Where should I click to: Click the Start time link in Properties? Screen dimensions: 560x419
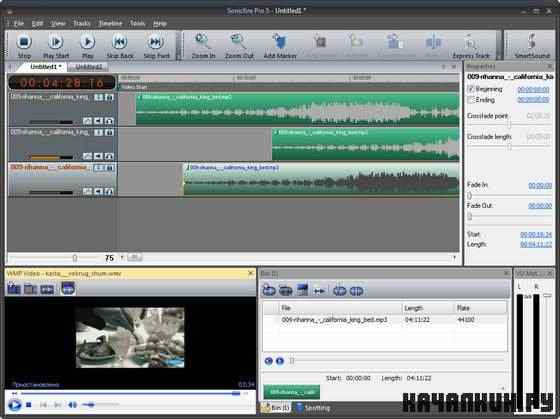click(536, 234)
